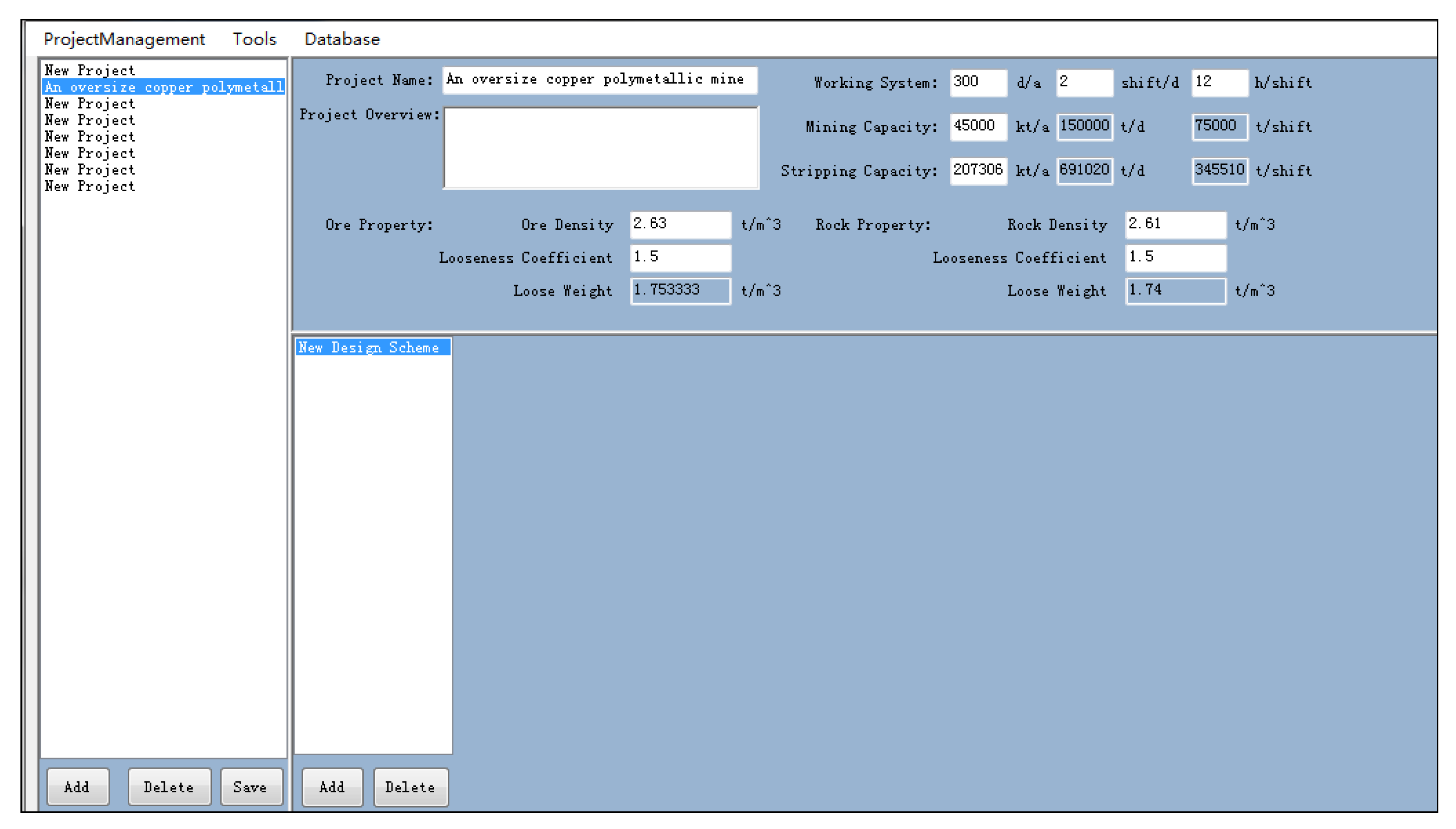Screen dimensions: 1456x829
Task: Click Stripping Capacity t/d value 691020
Action: tap(1084, 171)
